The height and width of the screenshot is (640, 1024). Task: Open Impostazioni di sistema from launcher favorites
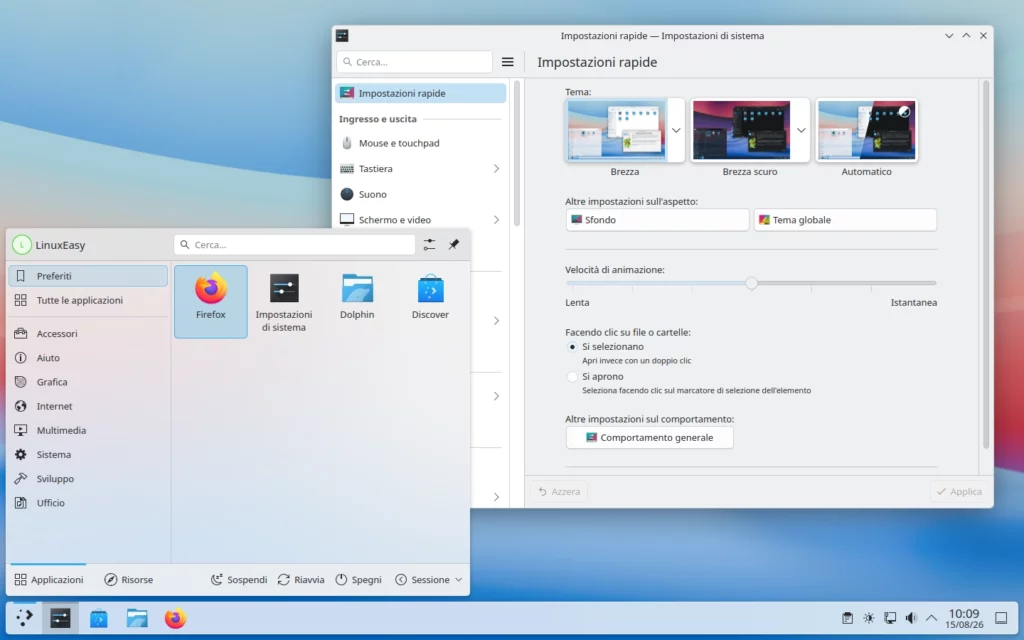coord(283,302)
